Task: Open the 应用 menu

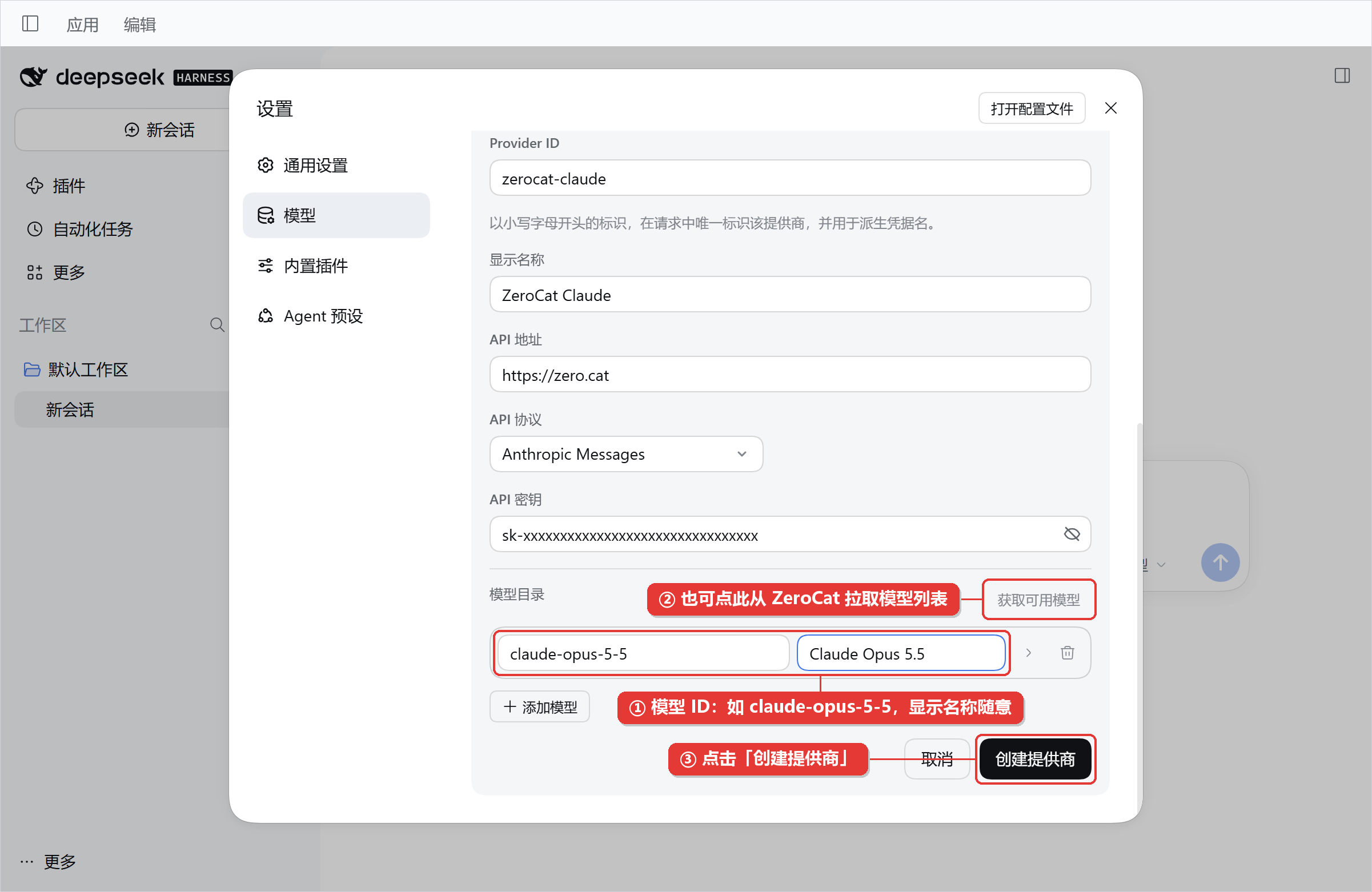Action: click(x=82, y=24)
